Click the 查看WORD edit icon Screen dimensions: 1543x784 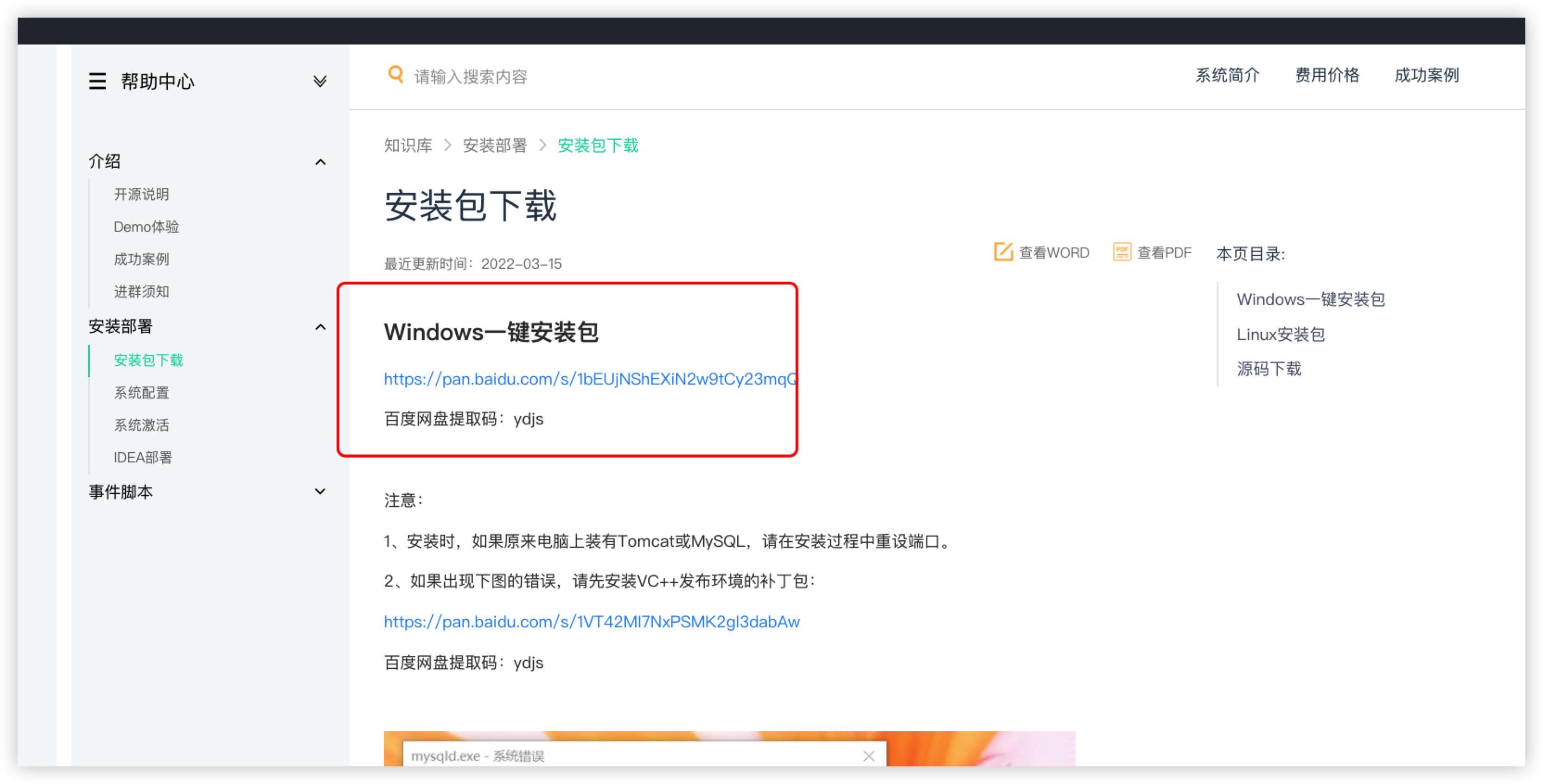click(1003, 252)
